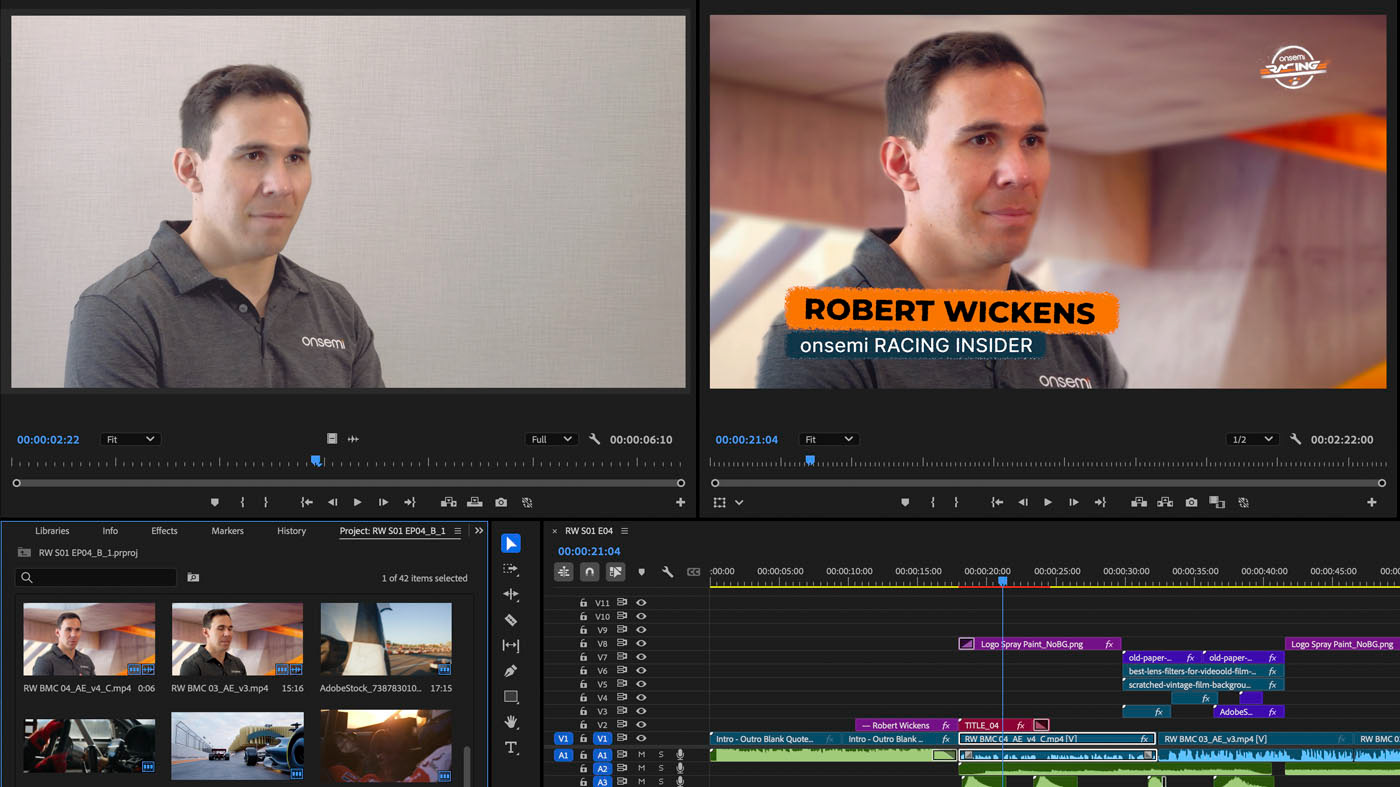
Task: Hide track V8 with eye icon
Action: pos(641,644)
